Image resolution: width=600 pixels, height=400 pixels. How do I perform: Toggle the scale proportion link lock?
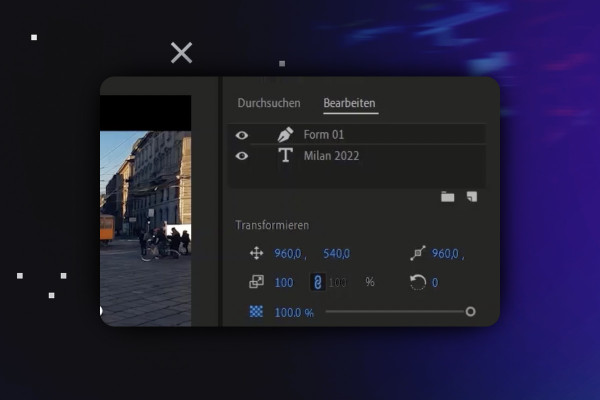(317, 282)
